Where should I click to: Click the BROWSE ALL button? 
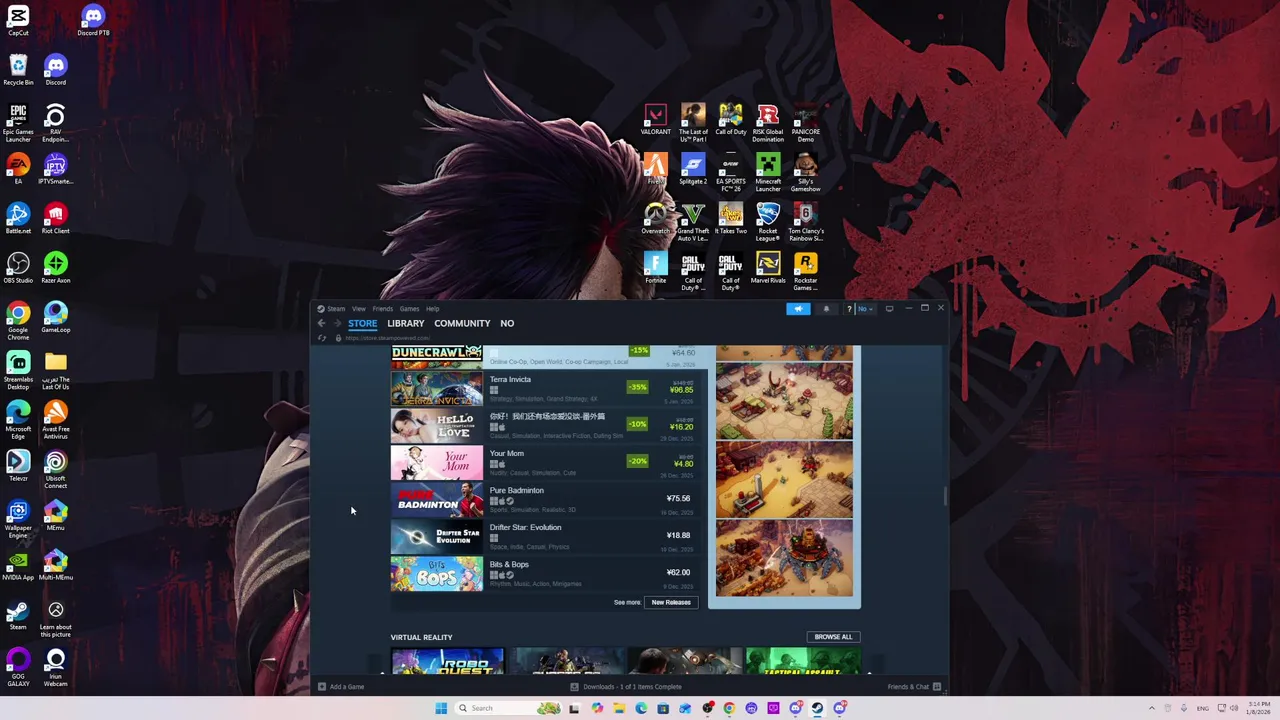click(833, 637)
